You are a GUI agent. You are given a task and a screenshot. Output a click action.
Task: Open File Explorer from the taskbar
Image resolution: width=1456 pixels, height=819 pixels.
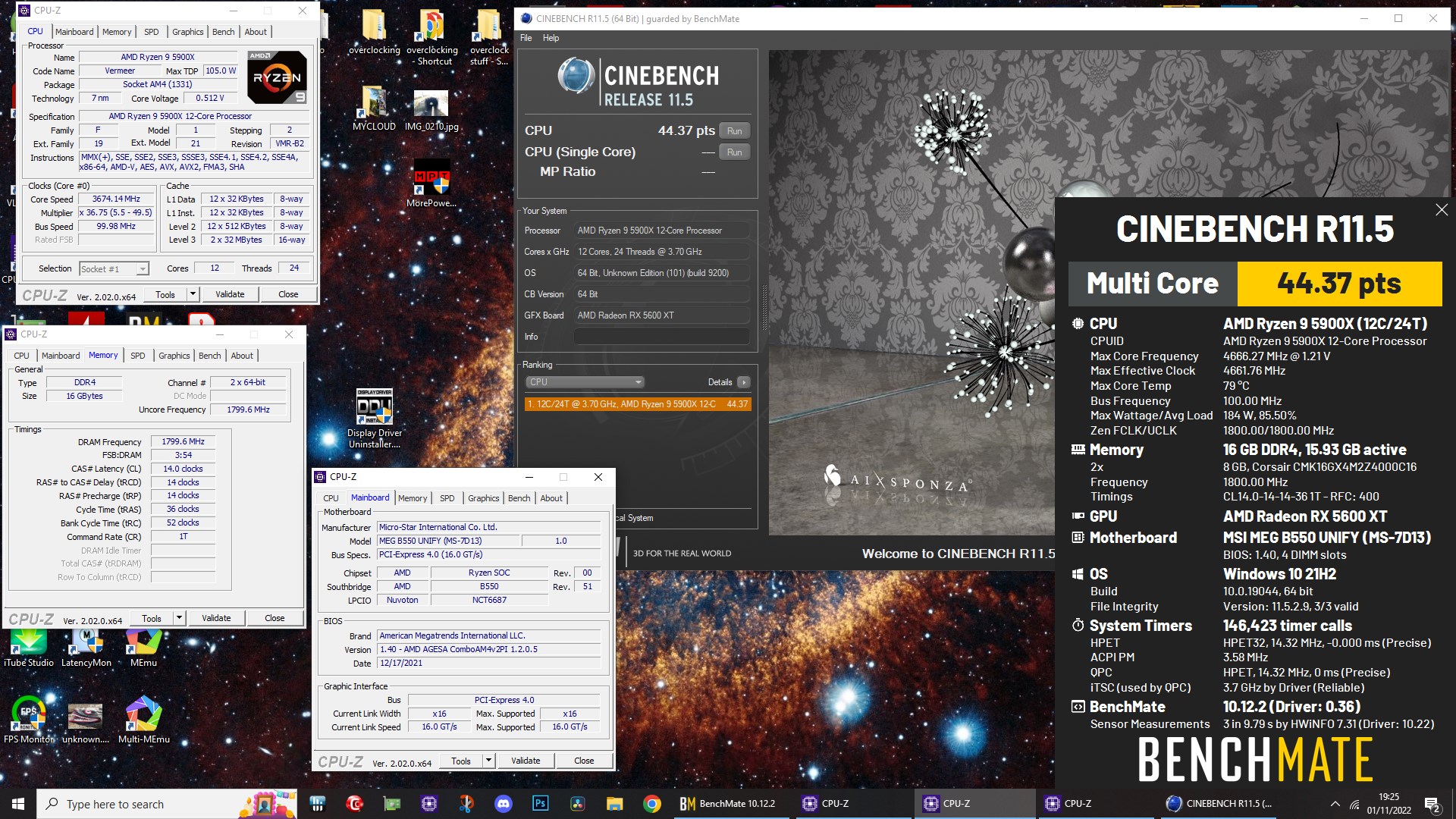(x=614, y=804)
